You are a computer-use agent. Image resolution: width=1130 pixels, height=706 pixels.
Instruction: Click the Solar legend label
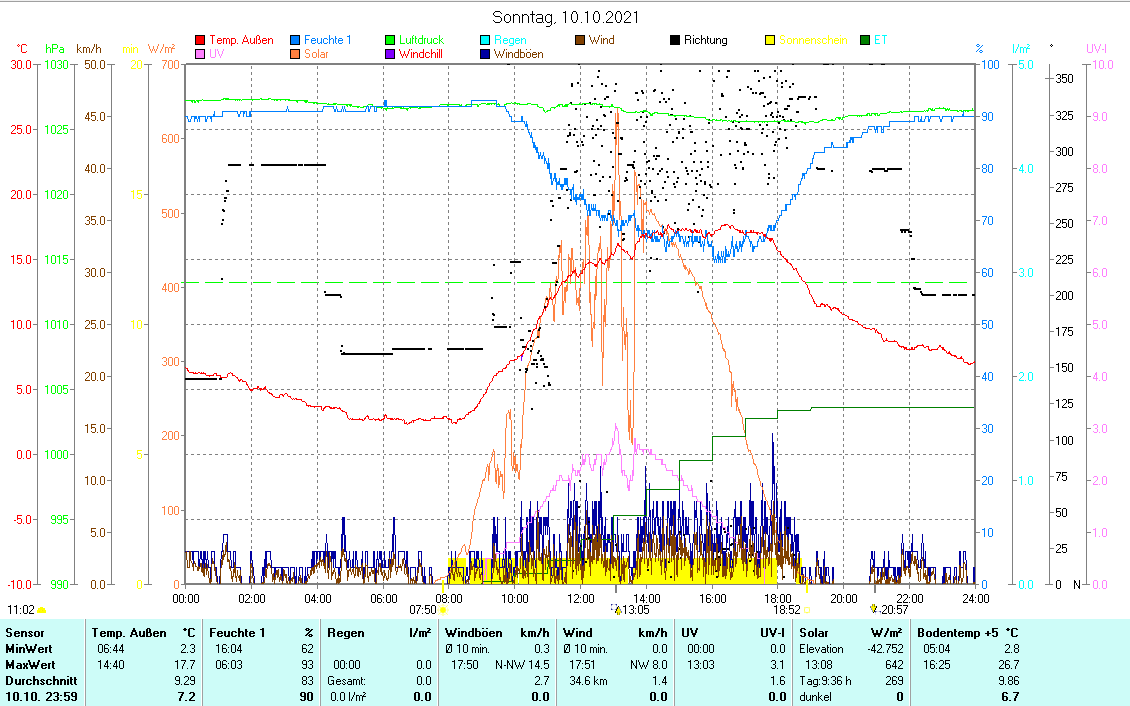click(x=316, y=54)
